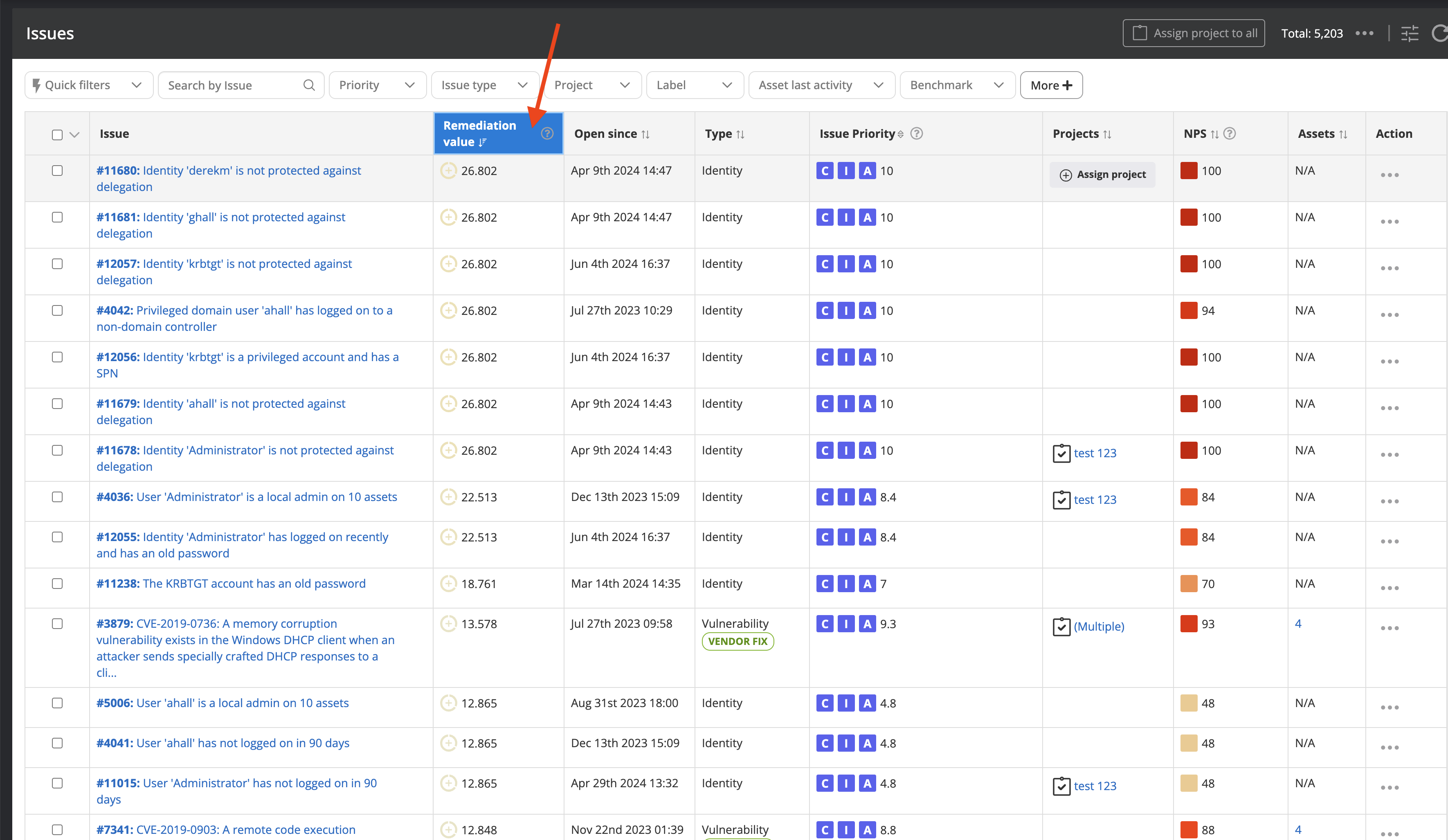Open the table column settings sliders icon

1410,33
